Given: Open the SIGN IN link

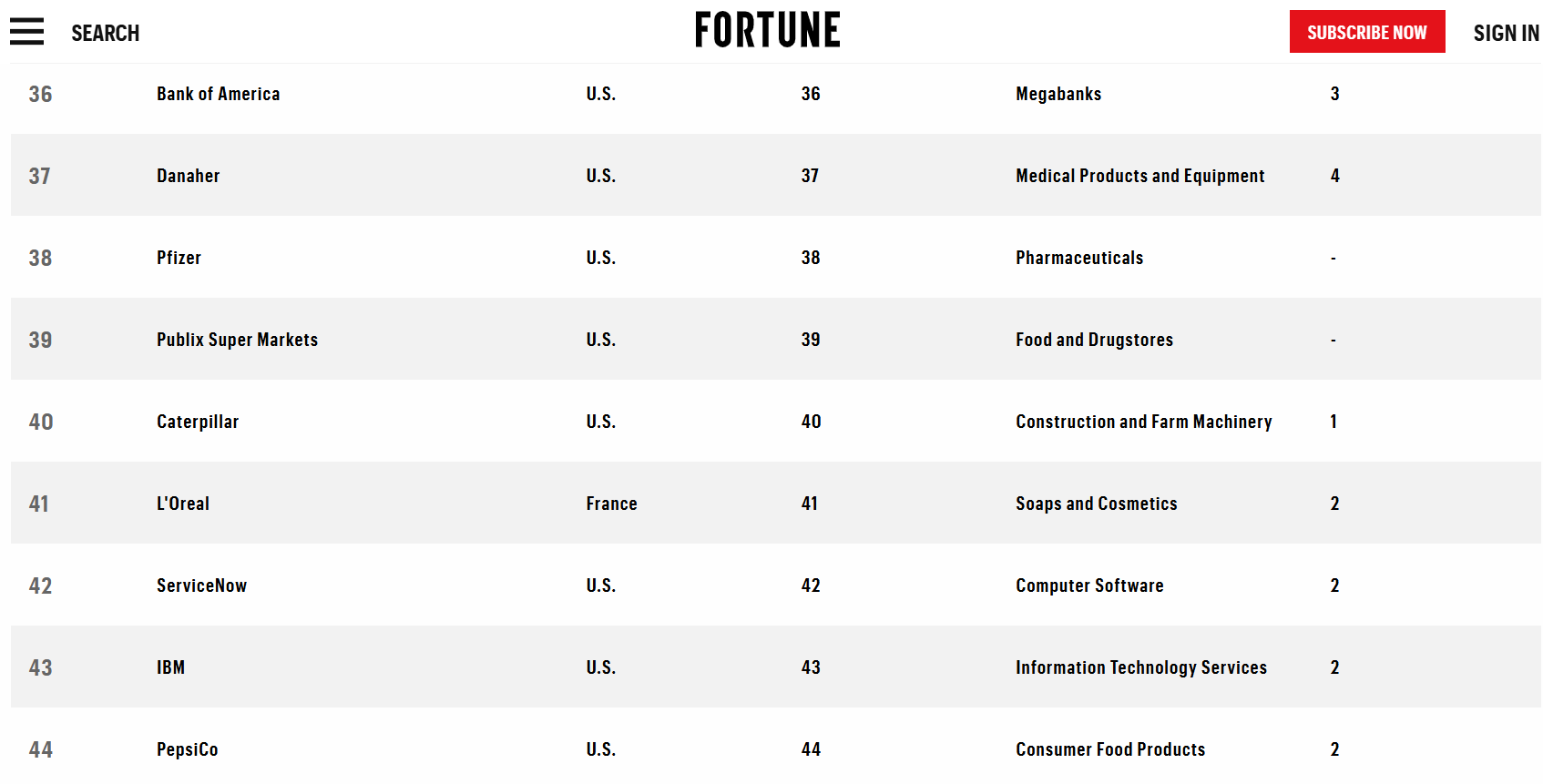Looking at the screenshot, I should [x=1506, y=34].
